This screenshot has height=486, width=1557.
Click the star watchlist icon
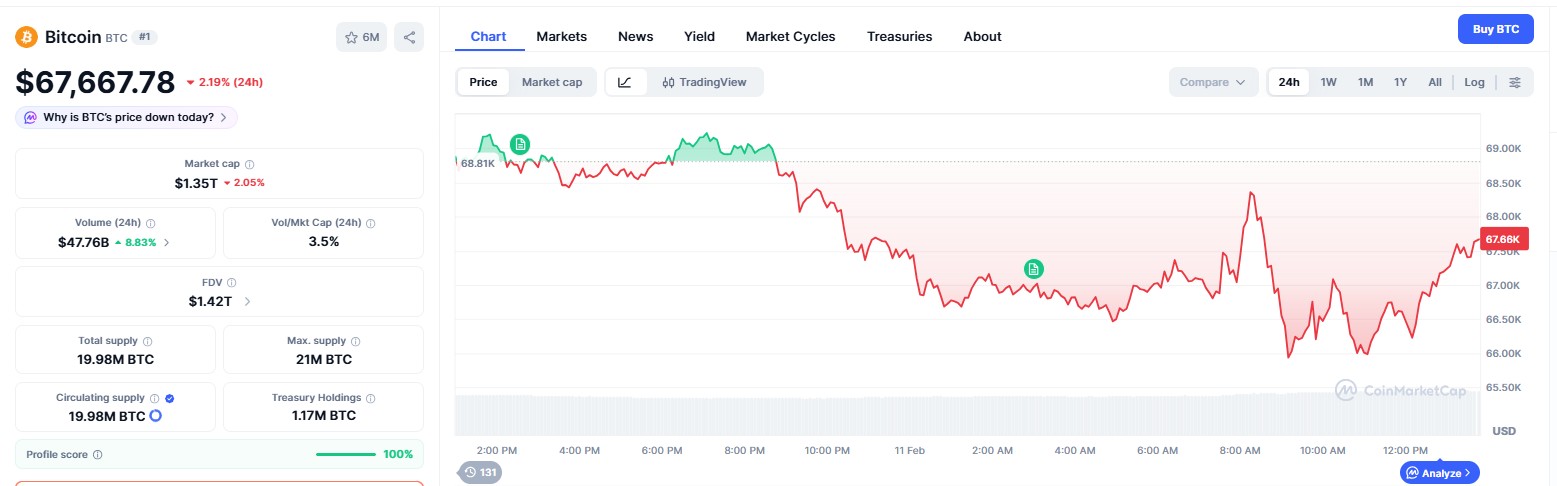pos(352,38)
